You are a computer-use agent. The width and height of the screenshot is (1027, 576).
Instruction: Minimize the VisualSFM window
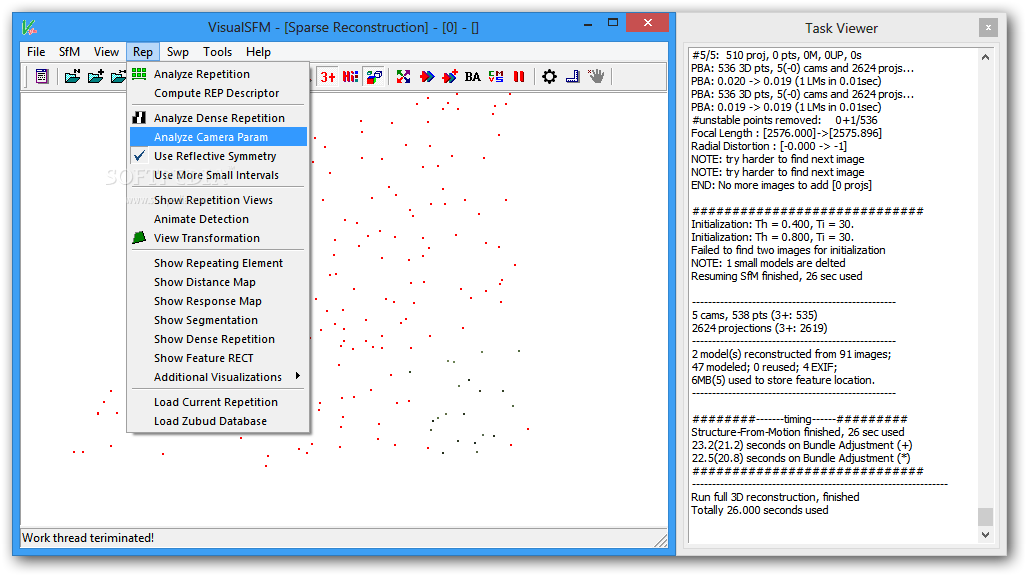[x=588, y=24]
